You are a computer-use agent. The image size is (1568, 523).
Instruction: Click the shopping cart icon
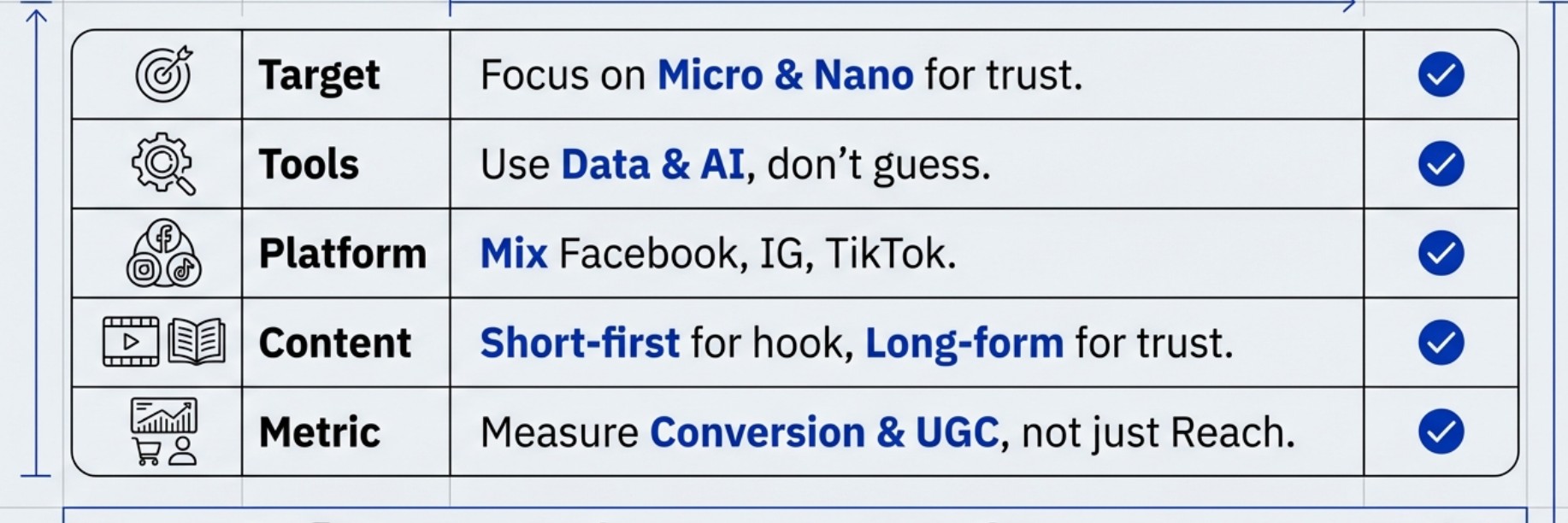point(147,451)
